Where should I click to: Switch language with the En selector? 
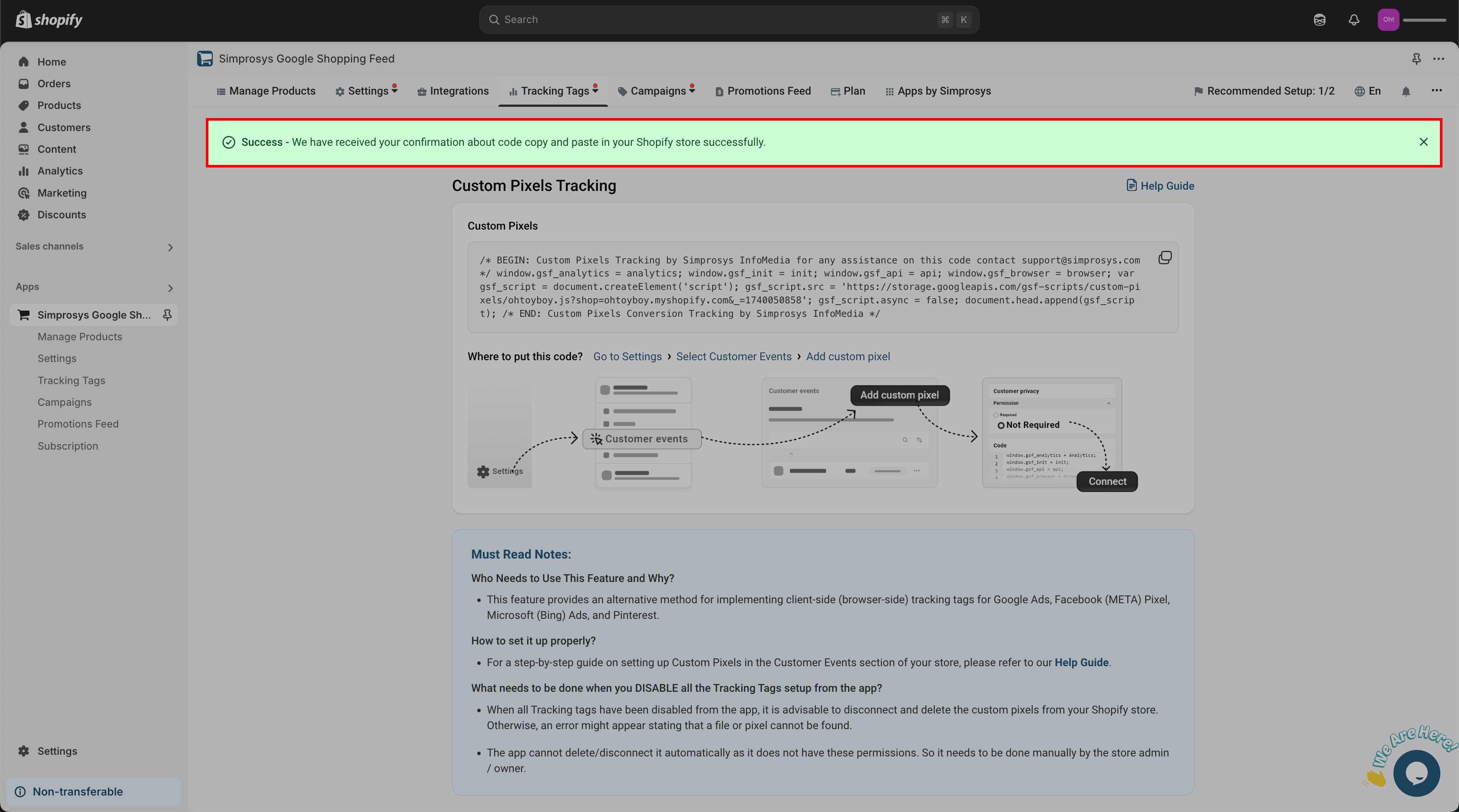tap(1368, 91)
